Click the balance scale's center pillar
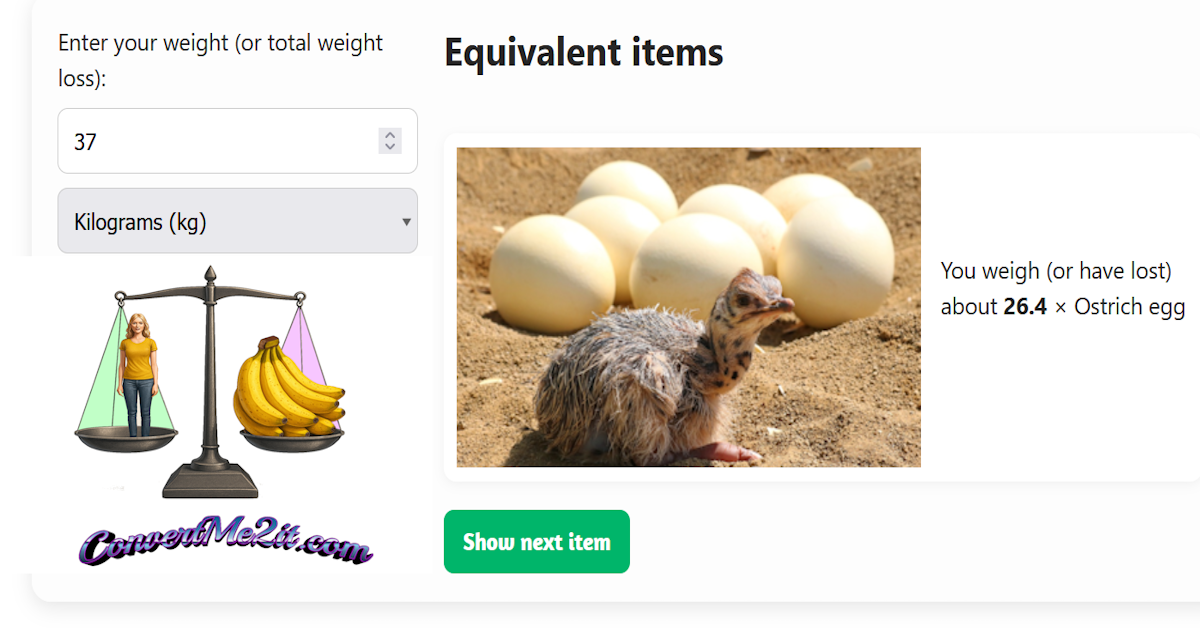Viewport: 1200px width, 628px height. pos(210,380)
